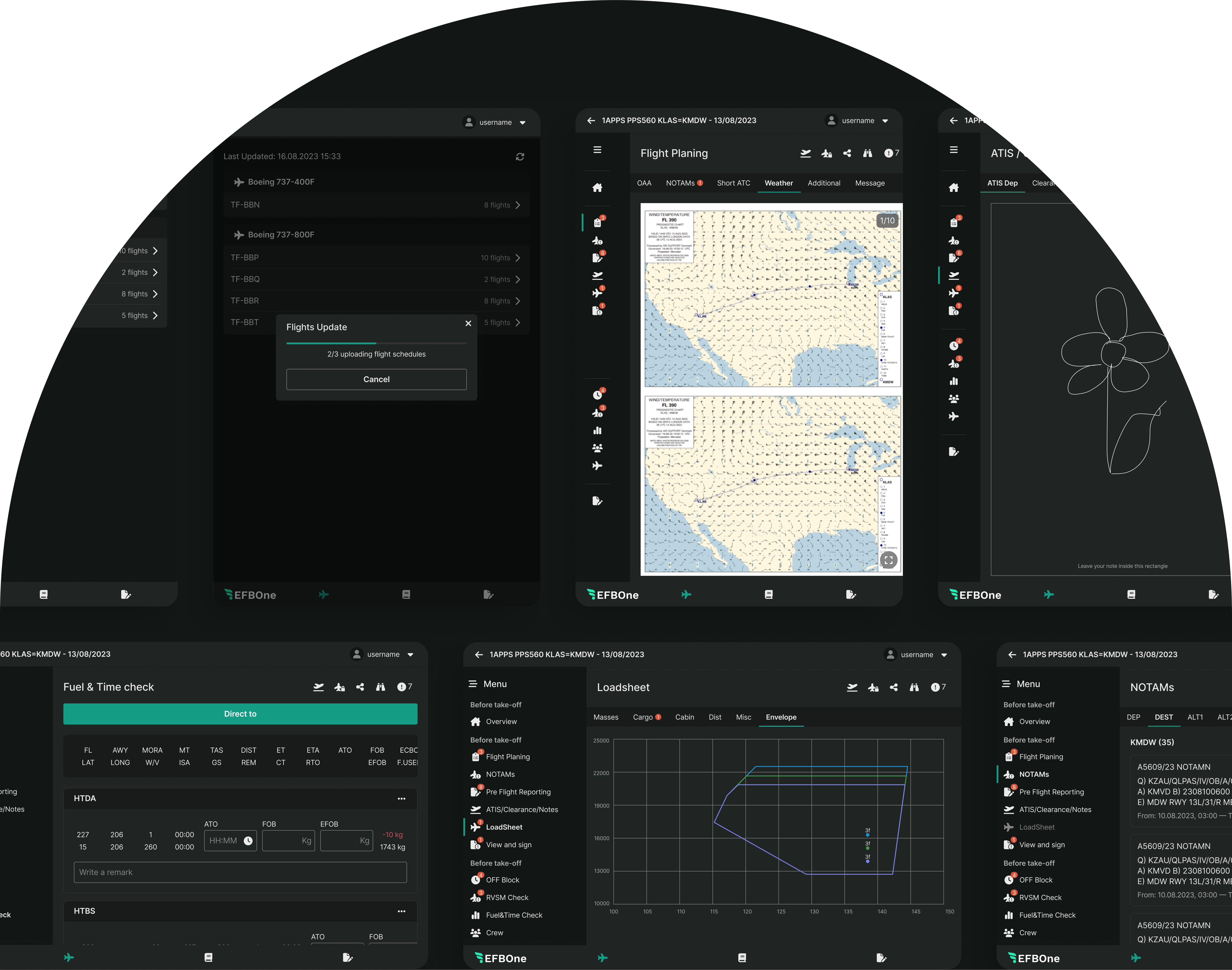Click edit note icon in Flight Planing footer

851,595
